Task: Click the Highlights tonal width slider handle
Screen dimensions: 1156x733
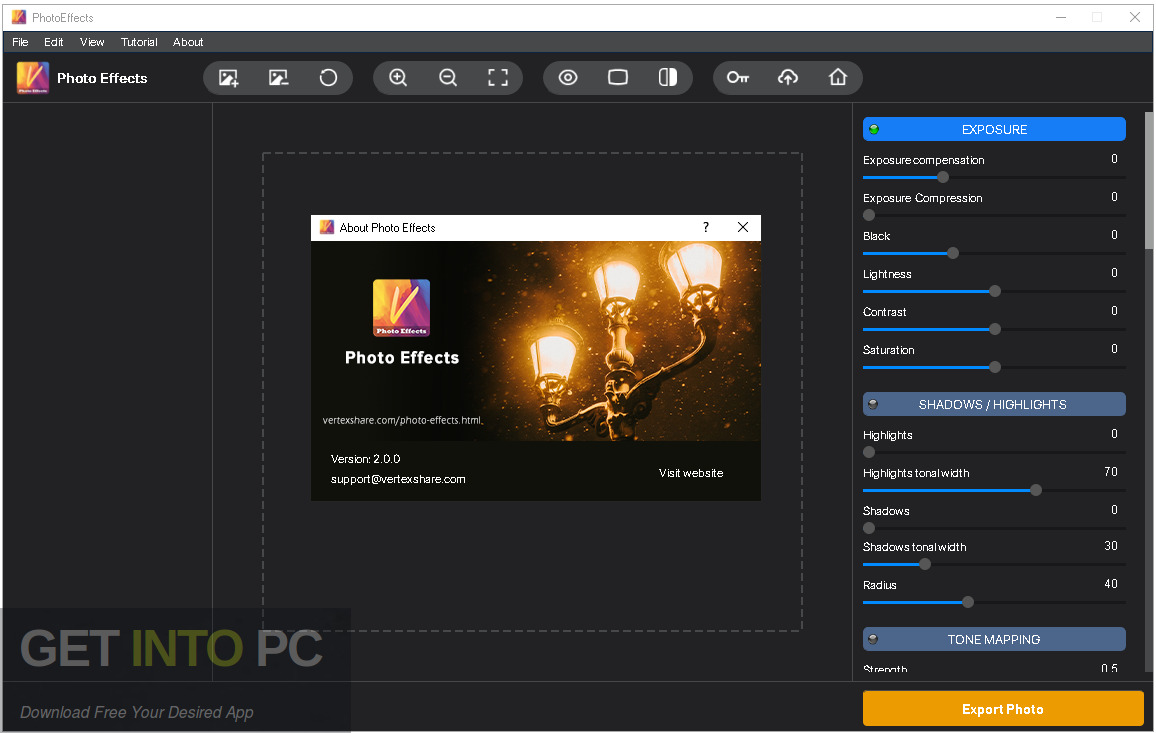Action: 1036,490
